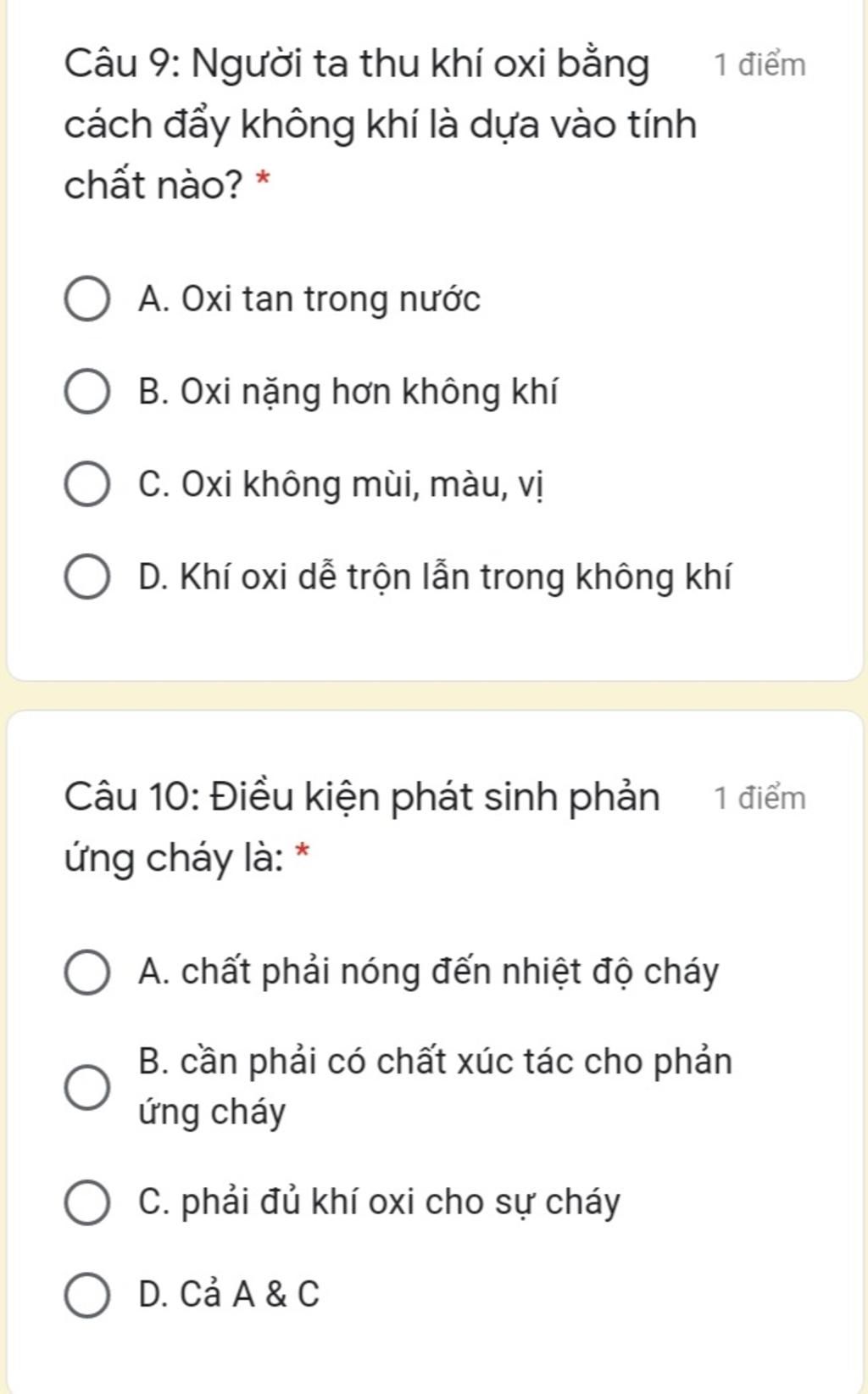Select radio circle A. chất phải nóng đến nhiệt độ cháy

coord(87,972)
